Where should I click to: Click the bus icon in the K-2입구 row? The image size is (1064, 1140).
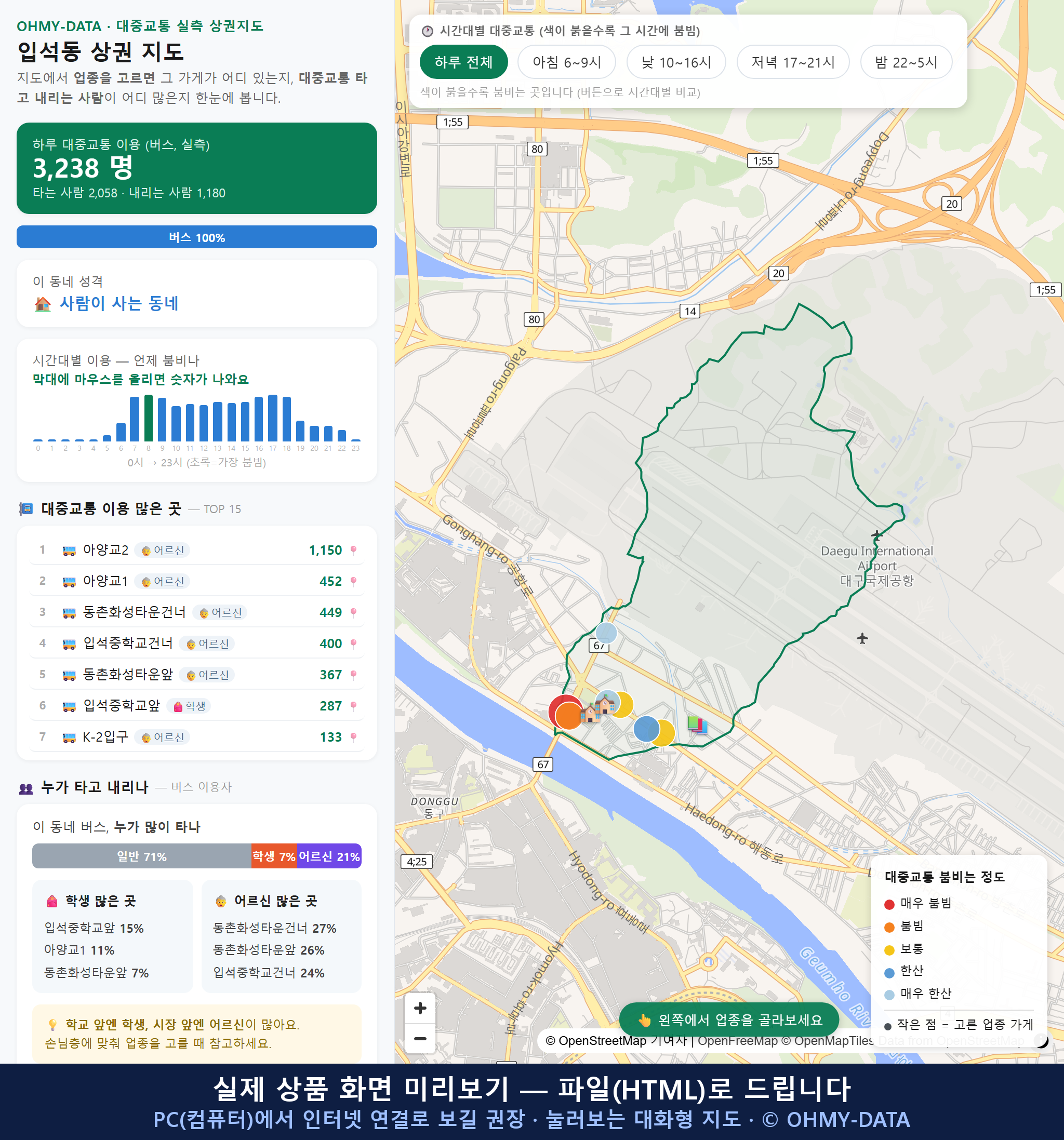69,737
